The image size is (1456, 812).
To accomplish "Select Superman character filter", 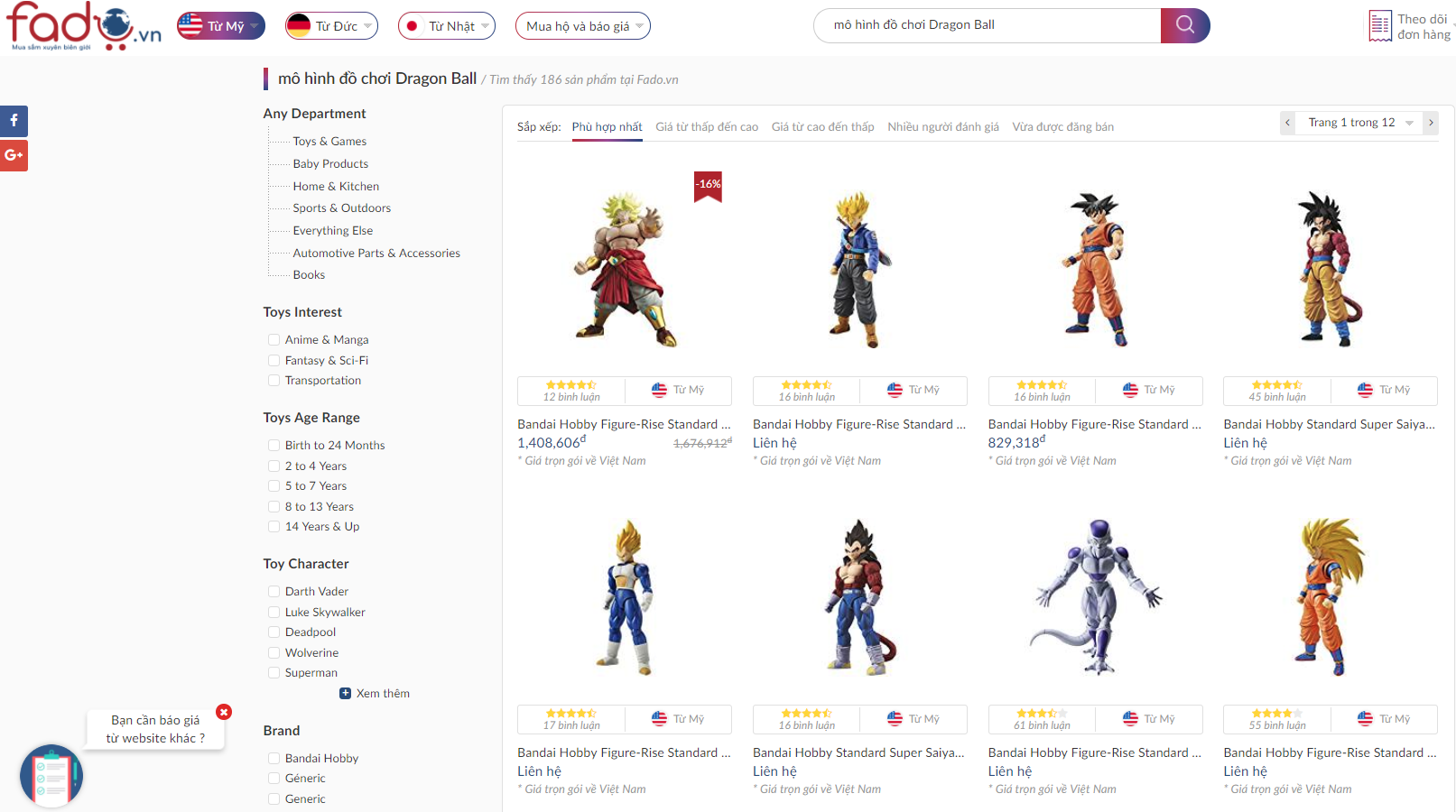I will [274, 673].
